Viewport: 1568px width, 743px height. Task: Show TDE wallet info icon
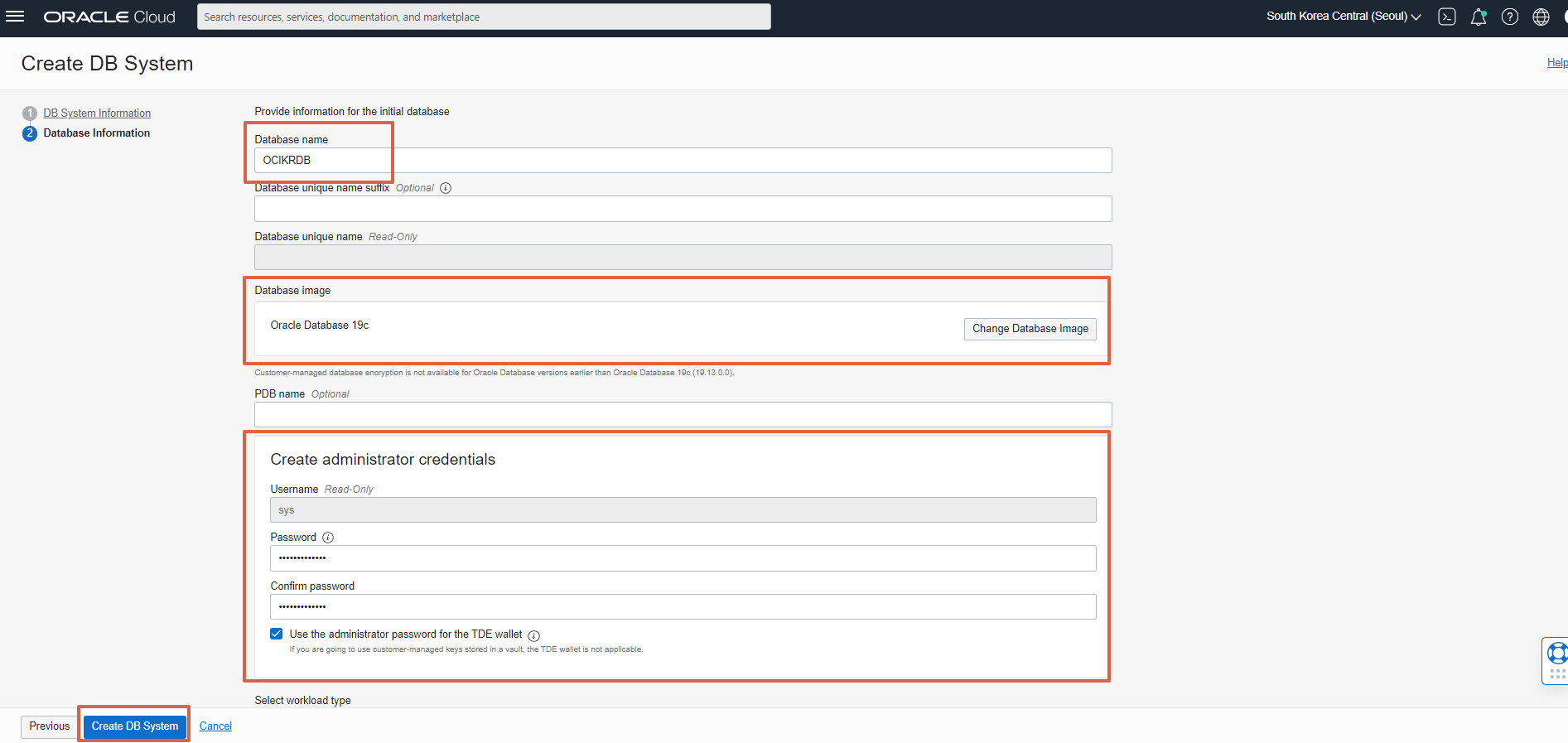coord(534,635)
